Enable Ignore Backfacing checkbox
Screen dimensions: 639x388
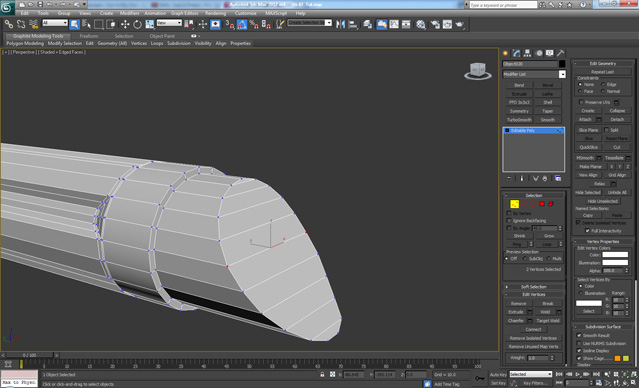pyautogui.click(x=509, y=220)
